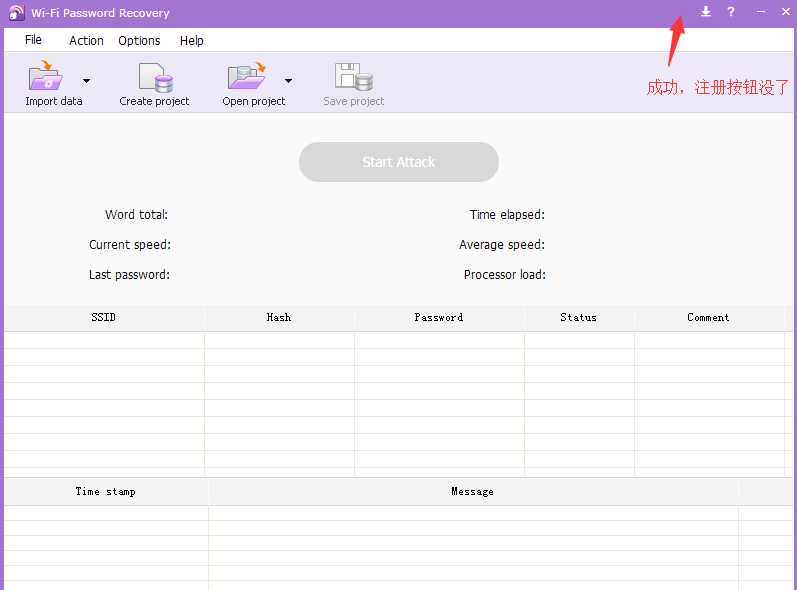Click the Status column header
The width and height of the screenshot is (797, 590).
pyautogui.click(x=579, y=318)
